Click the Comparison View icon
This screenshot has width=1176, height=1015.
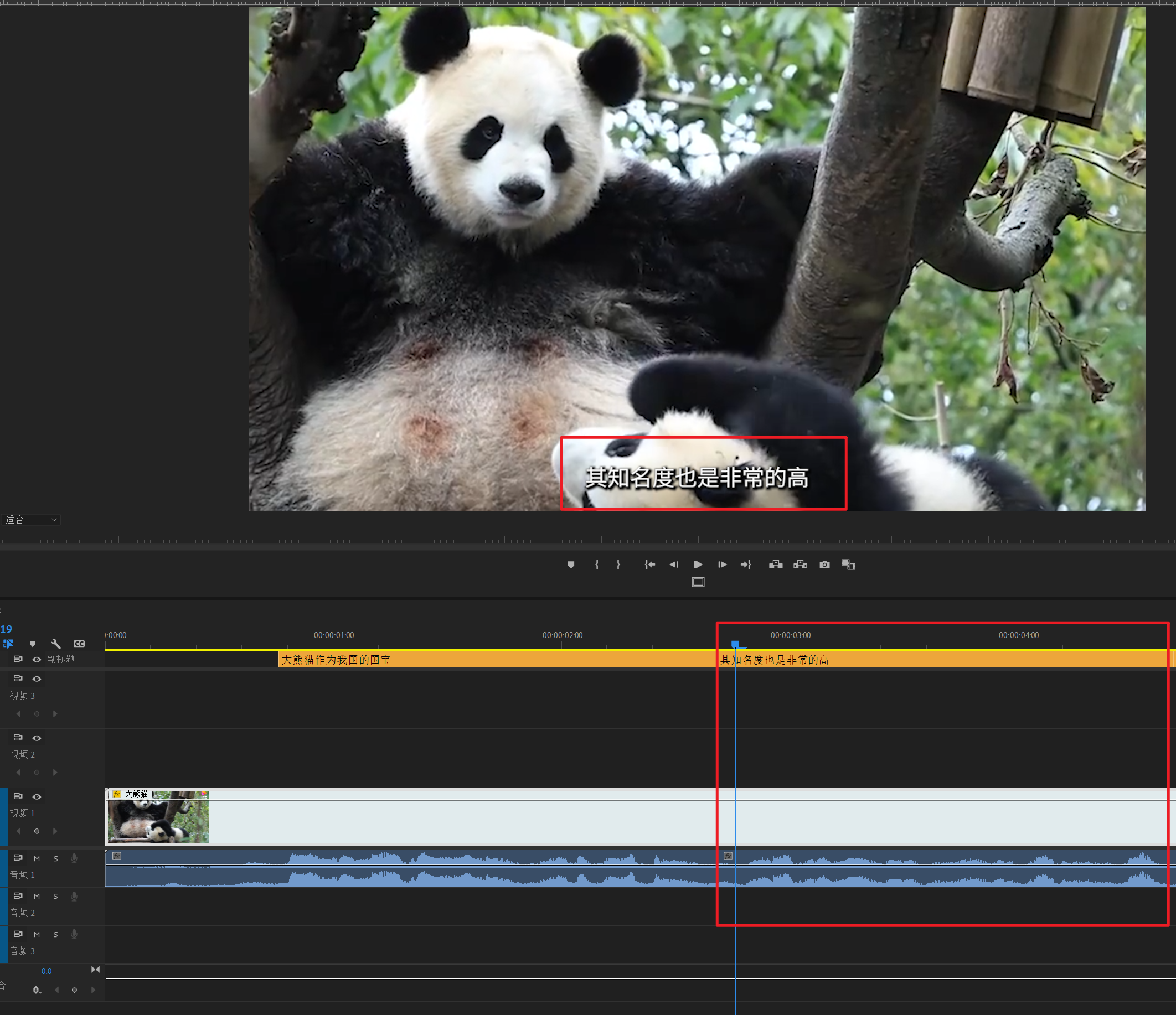pos(849,565)
